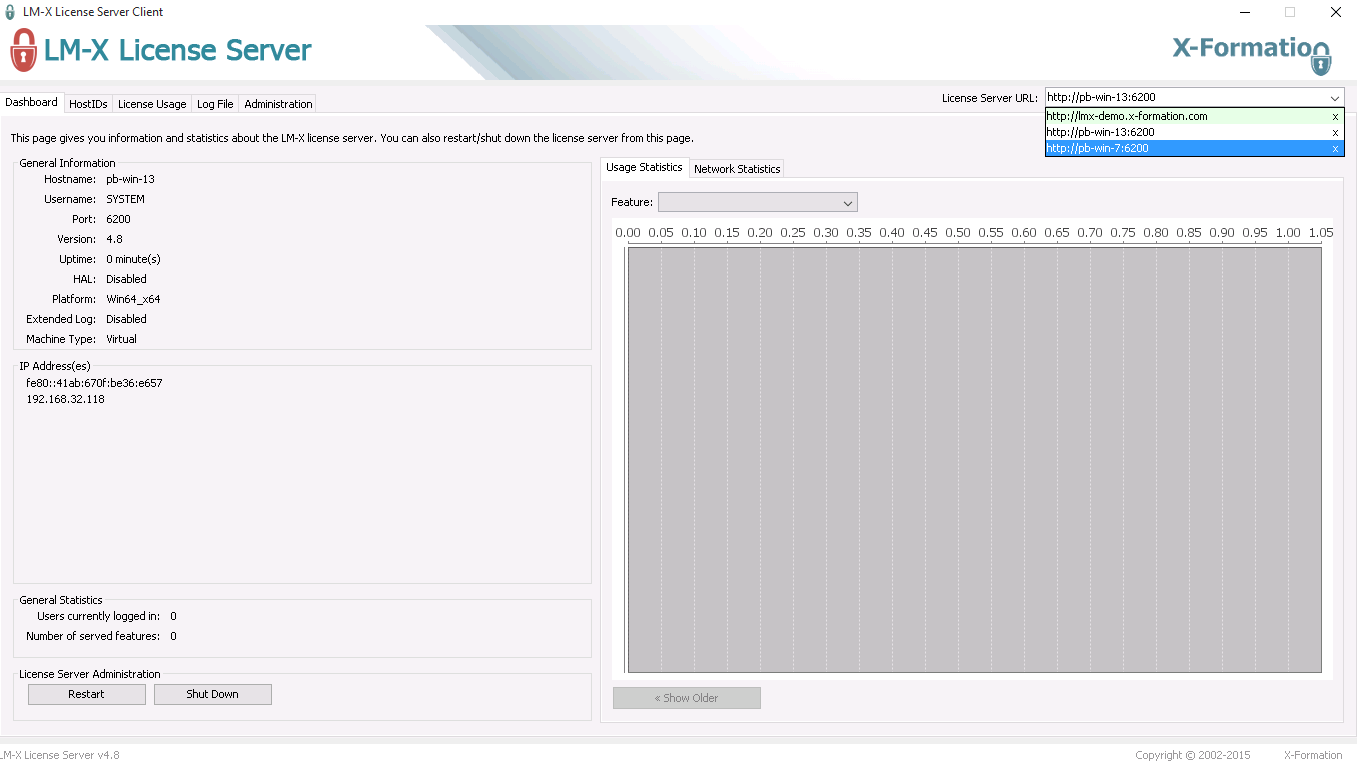Screen dimensions: 1357x764
Task: Expand the License Server URL dropdown arrow
Action: coord(1335,98)
